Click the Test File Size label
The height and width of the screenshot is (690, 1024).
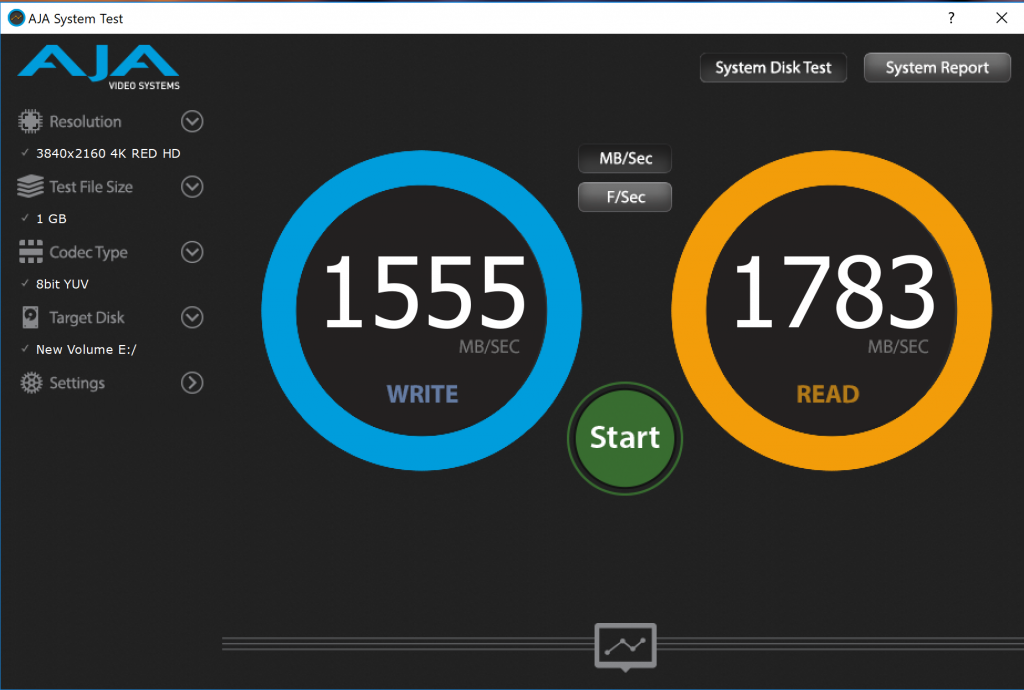91,187
